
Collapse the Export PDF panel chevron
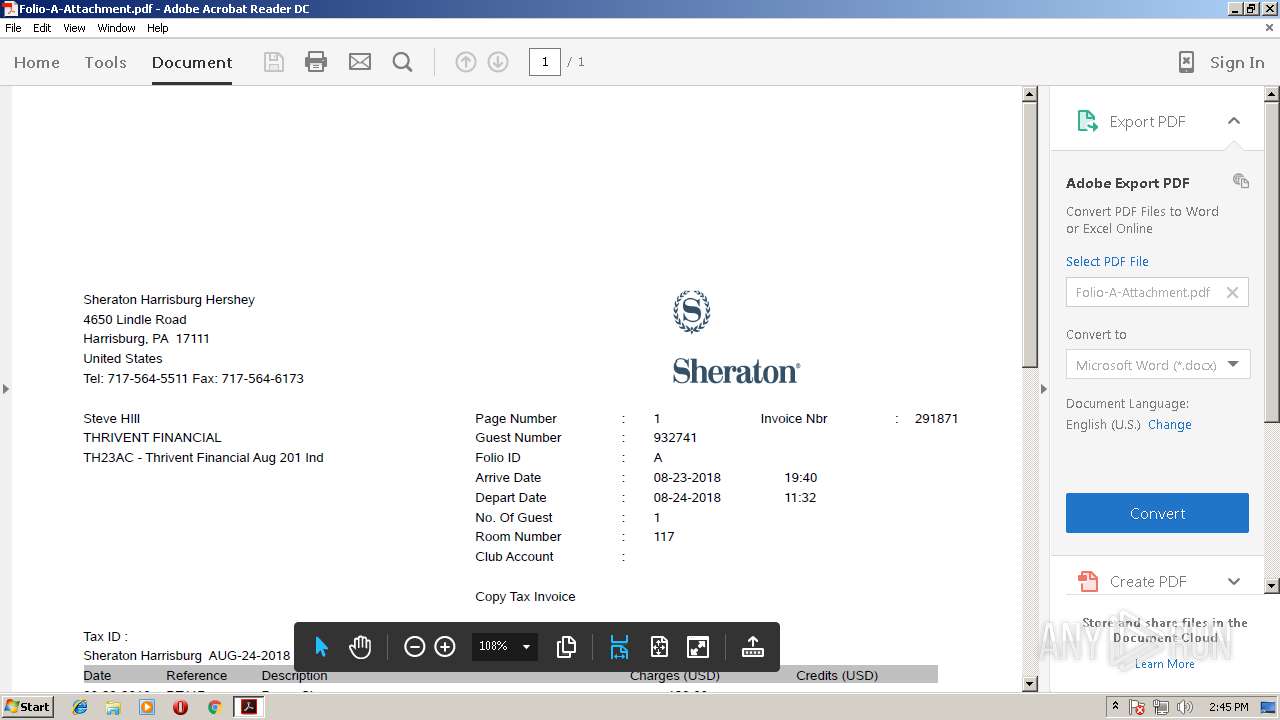tap(1234, 121)
